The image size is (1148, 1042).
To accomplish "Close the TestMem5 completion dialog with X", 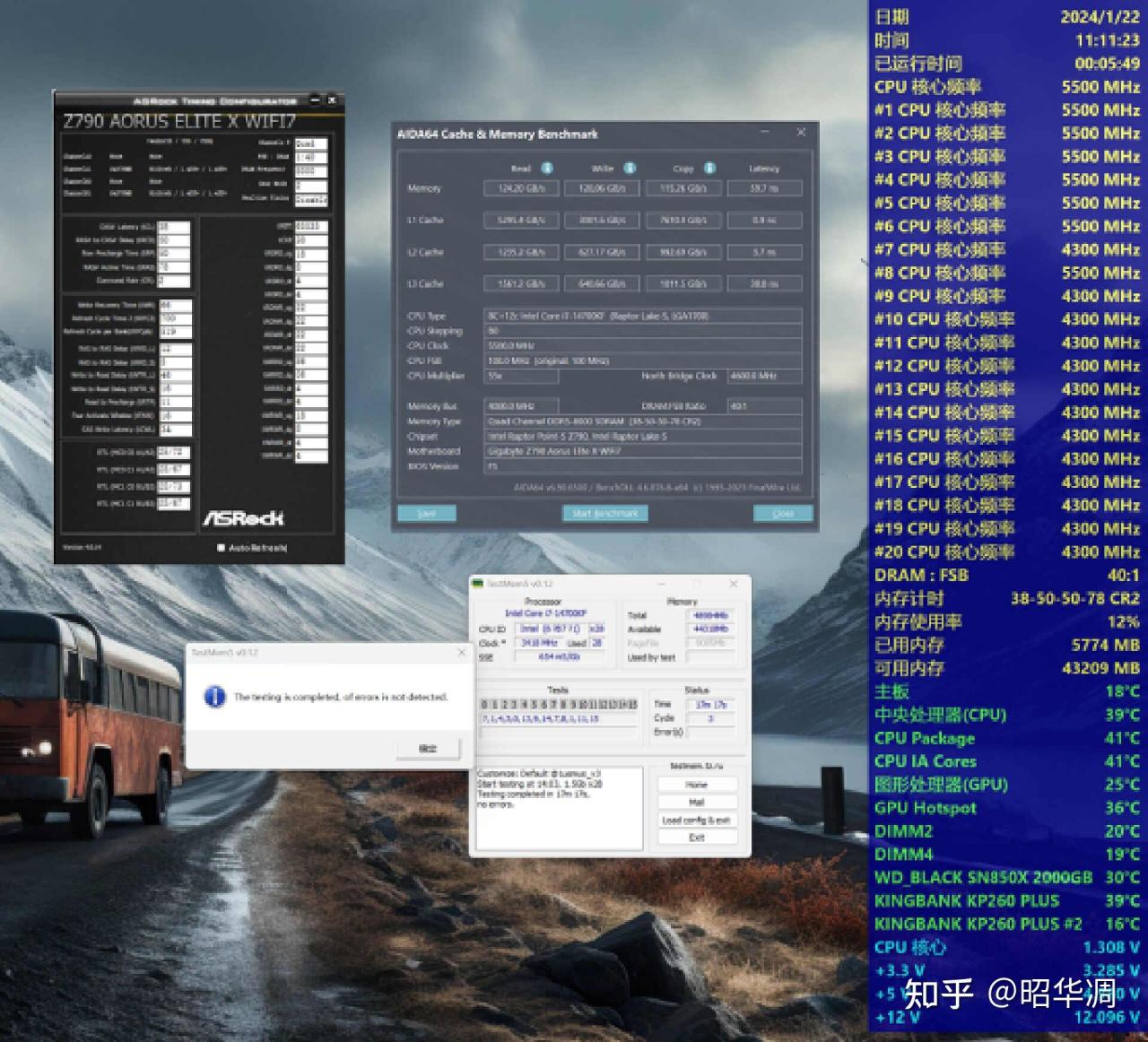I will pyautogui.click(x=462, y=652).
